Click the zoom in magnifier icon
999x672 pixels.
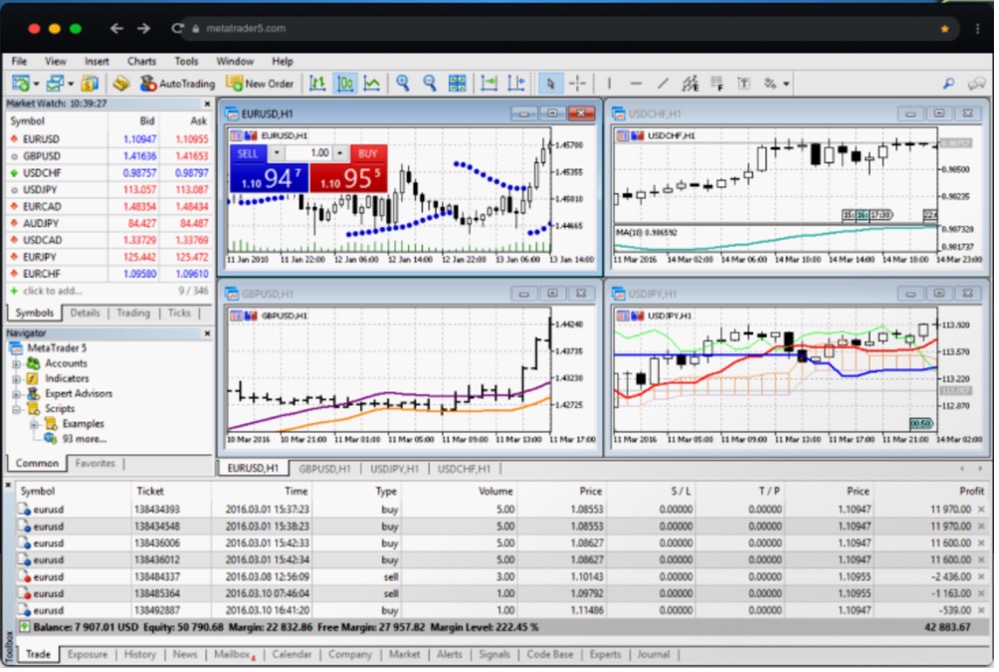tap(403, 84)
